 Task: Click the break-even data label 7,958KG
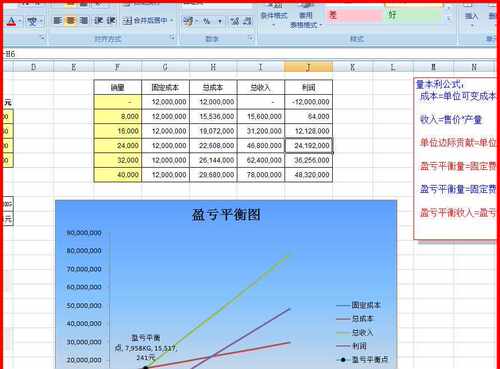[x=145, y=348]
